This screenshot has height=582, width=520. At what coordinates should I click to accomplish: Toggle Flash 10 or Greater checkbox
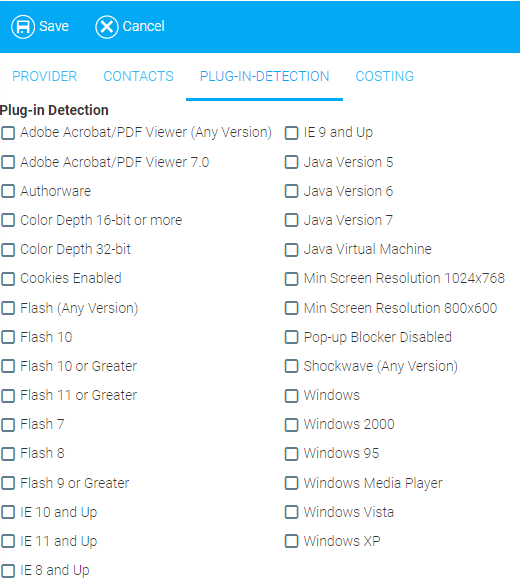[8, 366]
